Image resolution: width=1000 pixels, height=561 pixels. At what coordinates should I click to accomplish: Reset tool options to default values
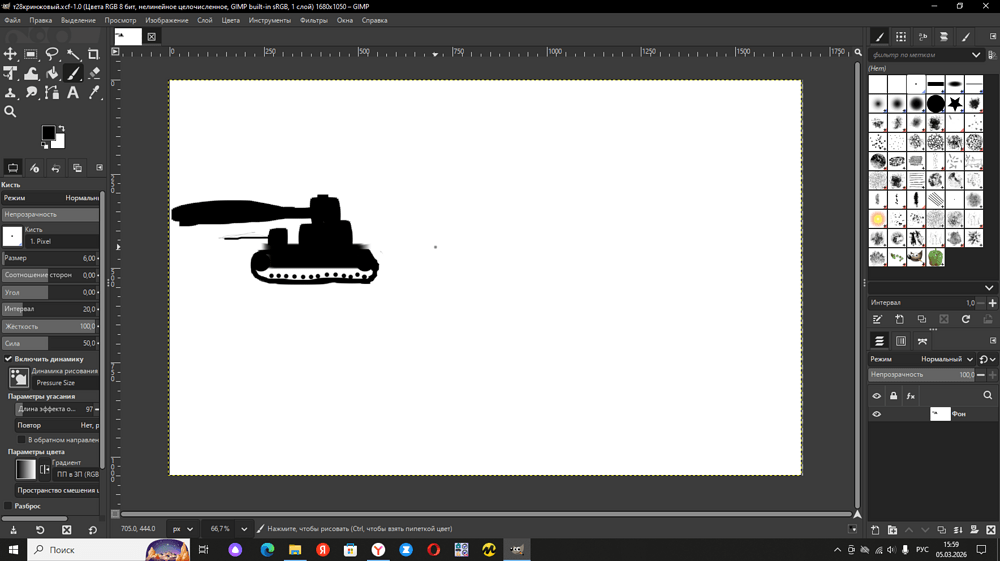(93, 530)
